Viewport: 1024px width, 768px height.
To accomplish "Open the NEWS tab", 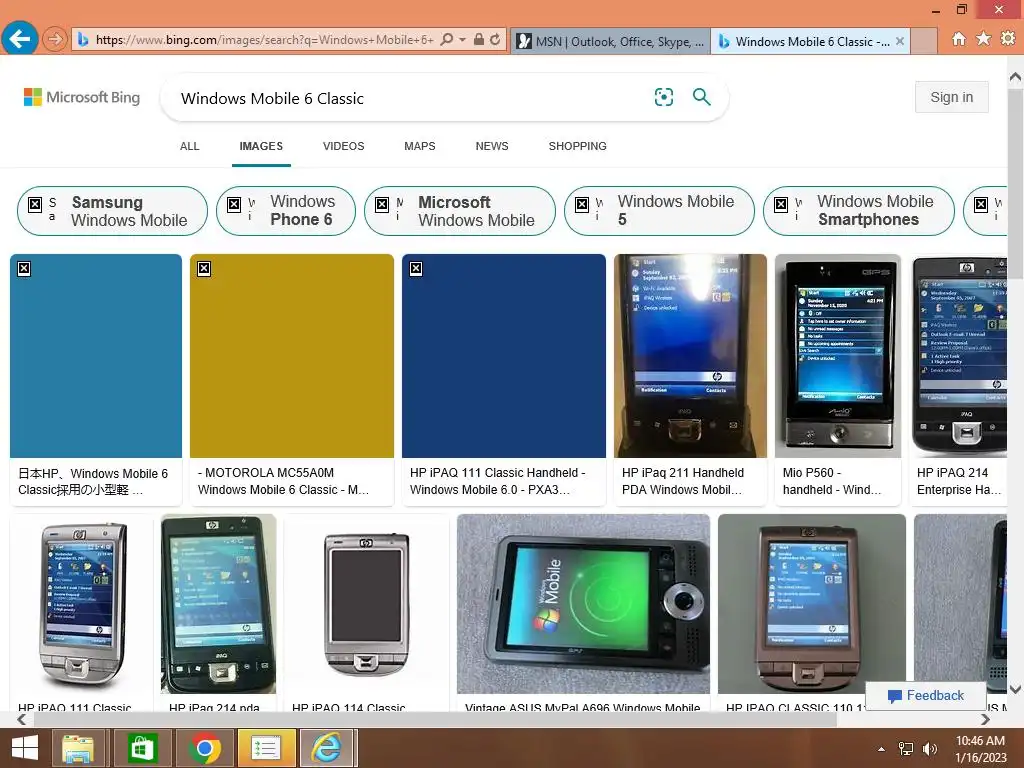I will click(x=492, y=146).
